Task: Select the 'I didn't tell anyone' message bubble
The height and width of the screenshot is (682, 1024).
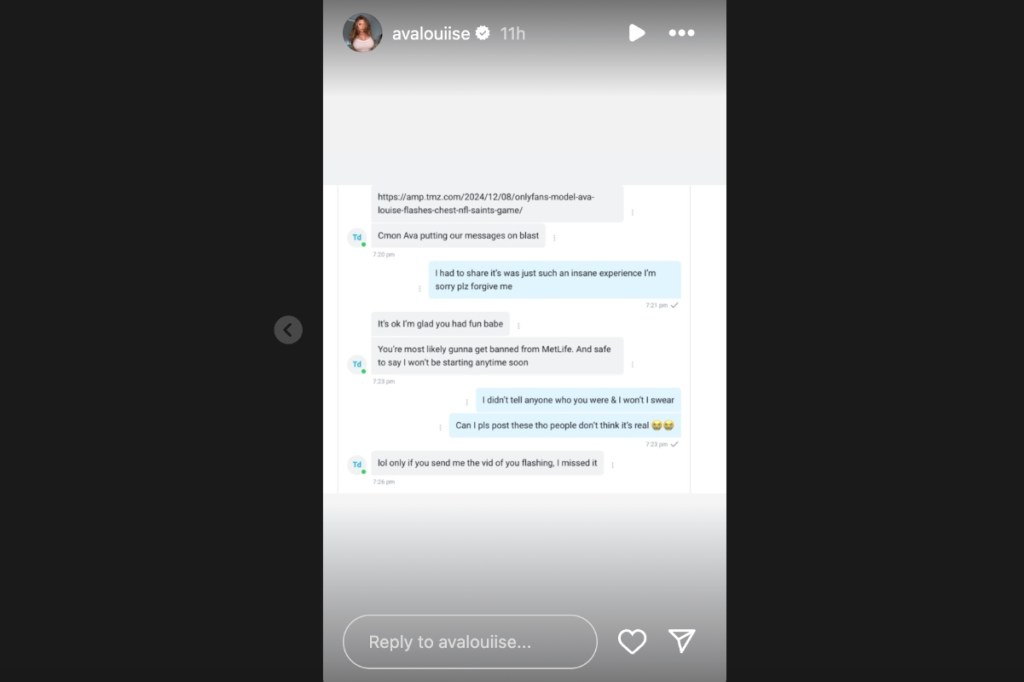Action: 578,400
